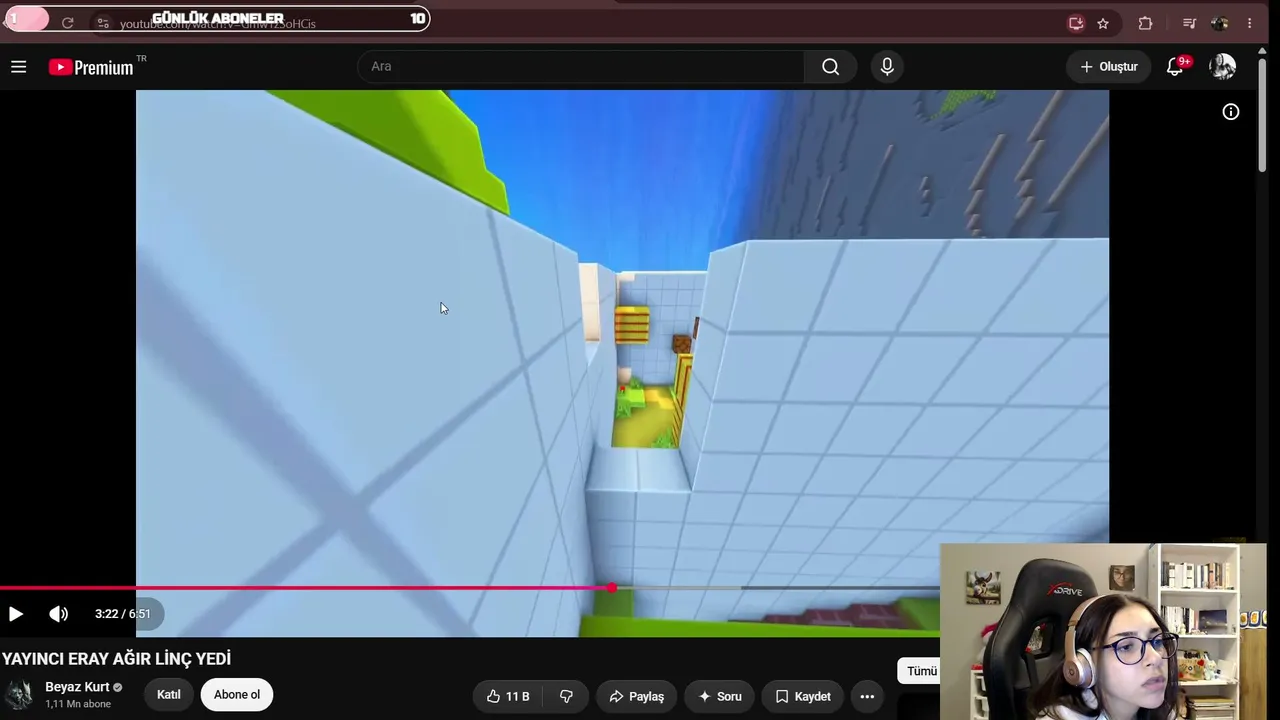Click the cast/install icon in the address bar
Viewport: 1280px width, 720px height.
coord(1076,23)
